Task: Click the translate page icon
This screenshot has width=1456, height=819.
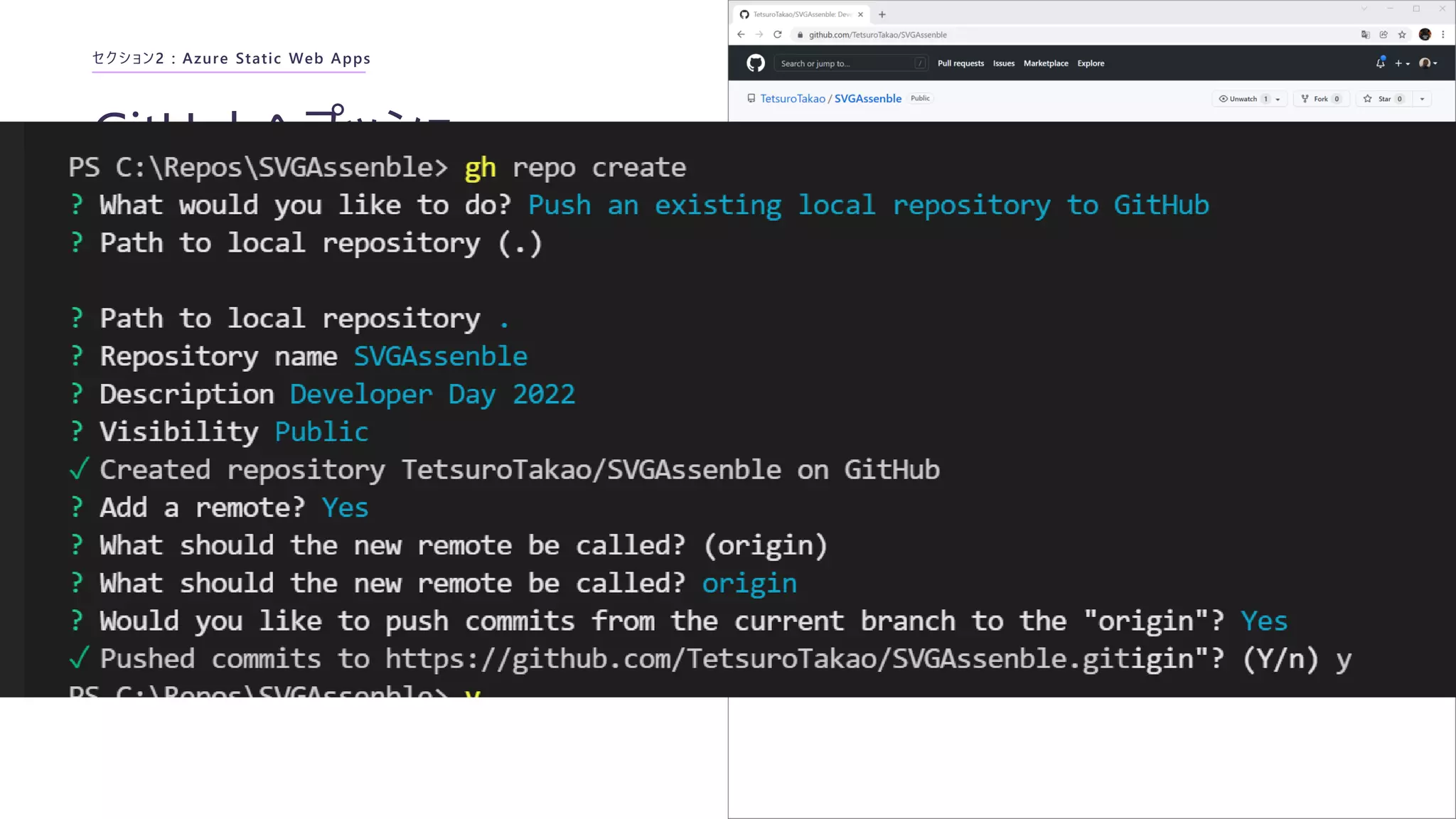Action: pos(1365,35)
